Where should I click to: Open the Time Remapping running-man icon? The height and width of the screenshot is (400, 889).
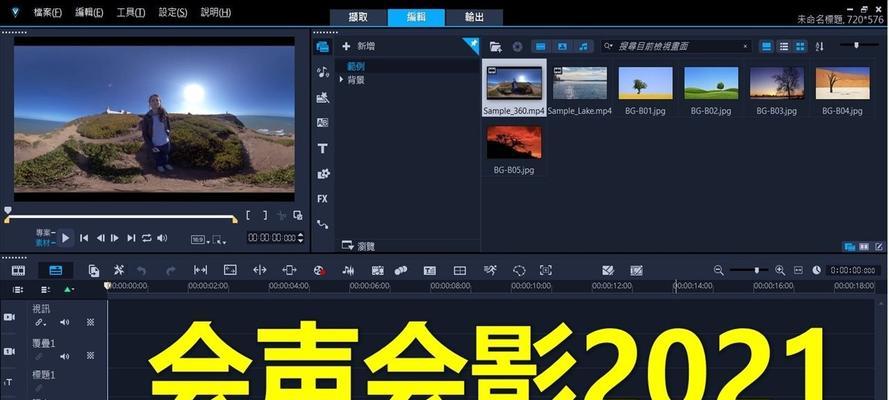click(490, 270)
